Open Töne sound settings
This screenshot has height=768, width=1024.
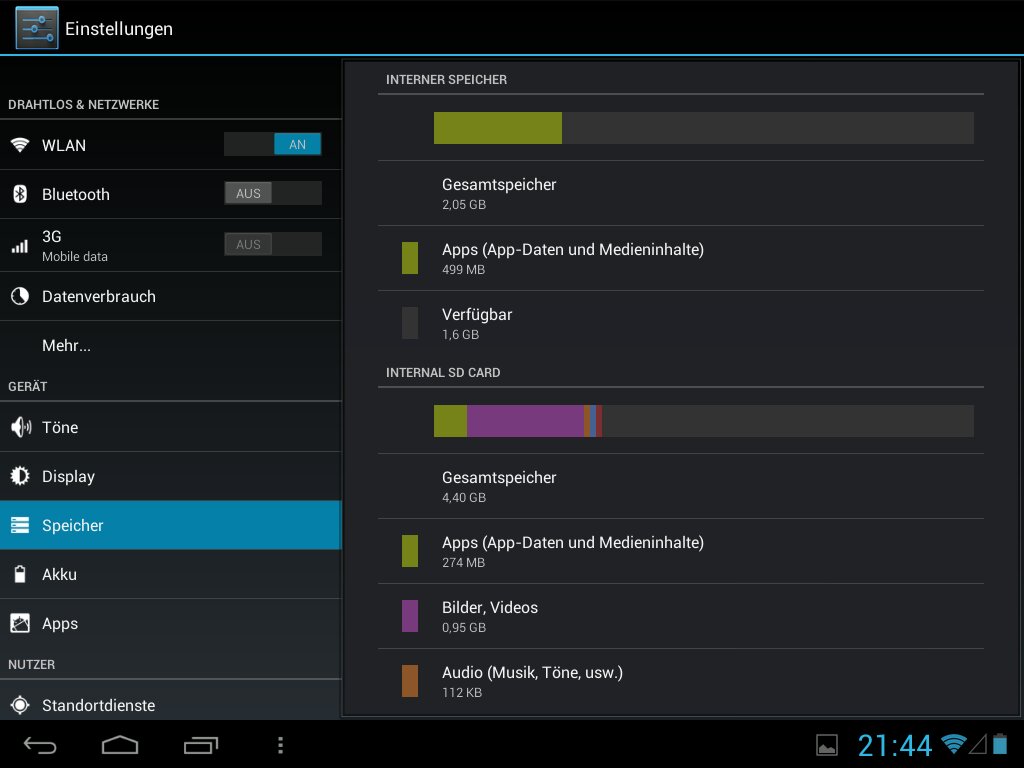coord(170,427)
